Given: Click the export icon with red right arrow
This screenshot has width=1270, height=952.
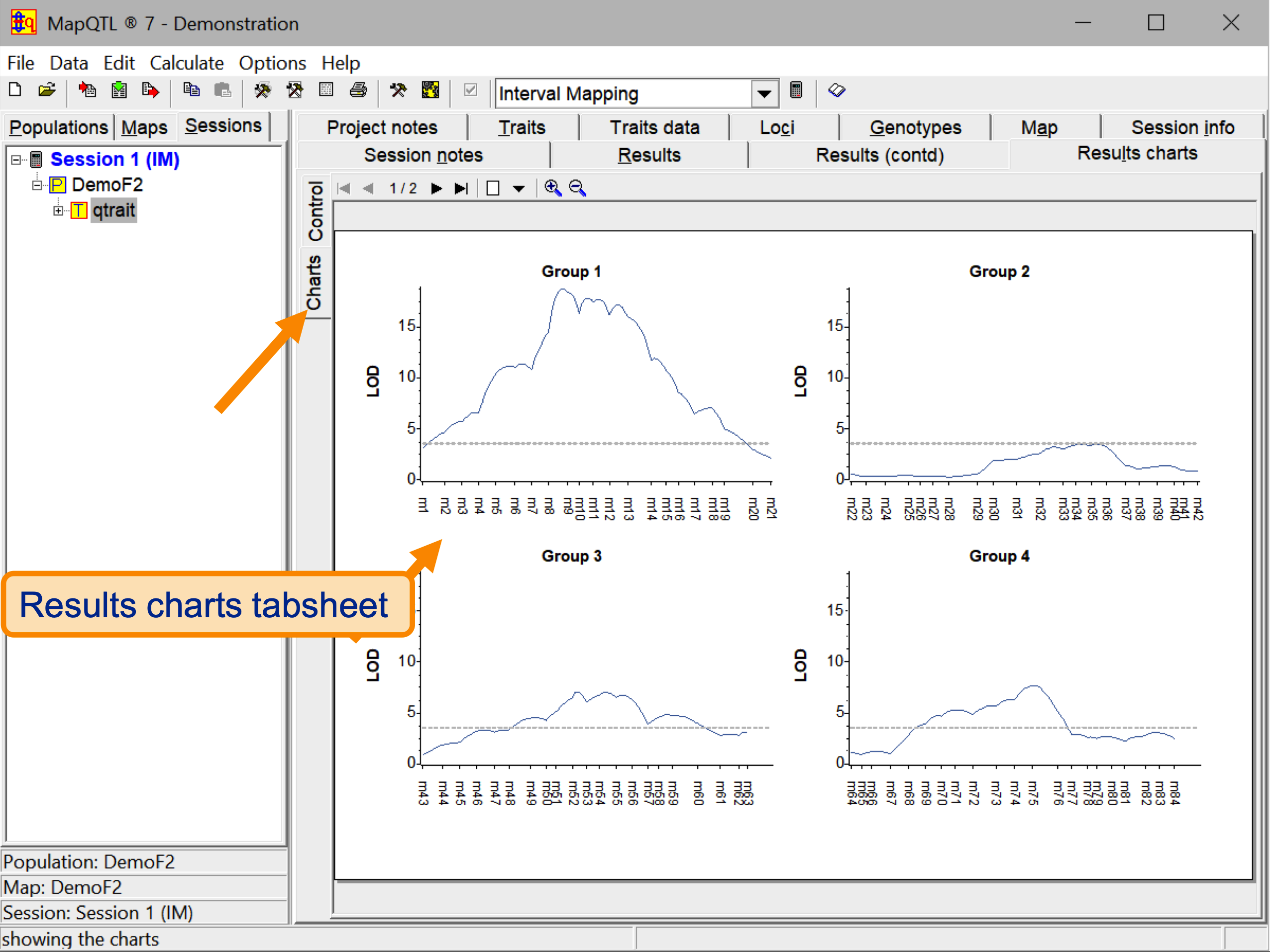Looking at the screenshot, I should pyautogui.click(x=150, y=91).
